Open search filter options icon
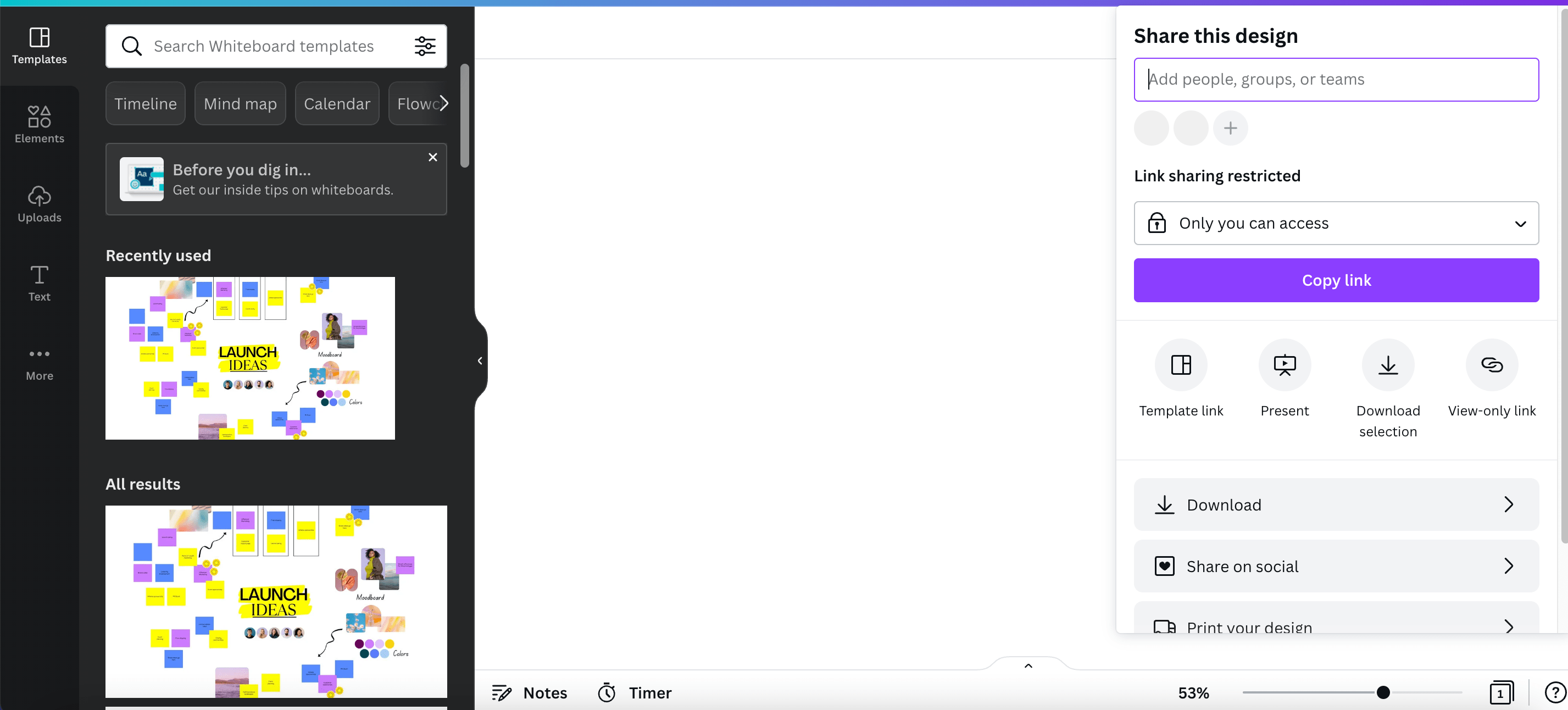The height and width of the screenshot is (710, 1568). (x=425, y=46)
